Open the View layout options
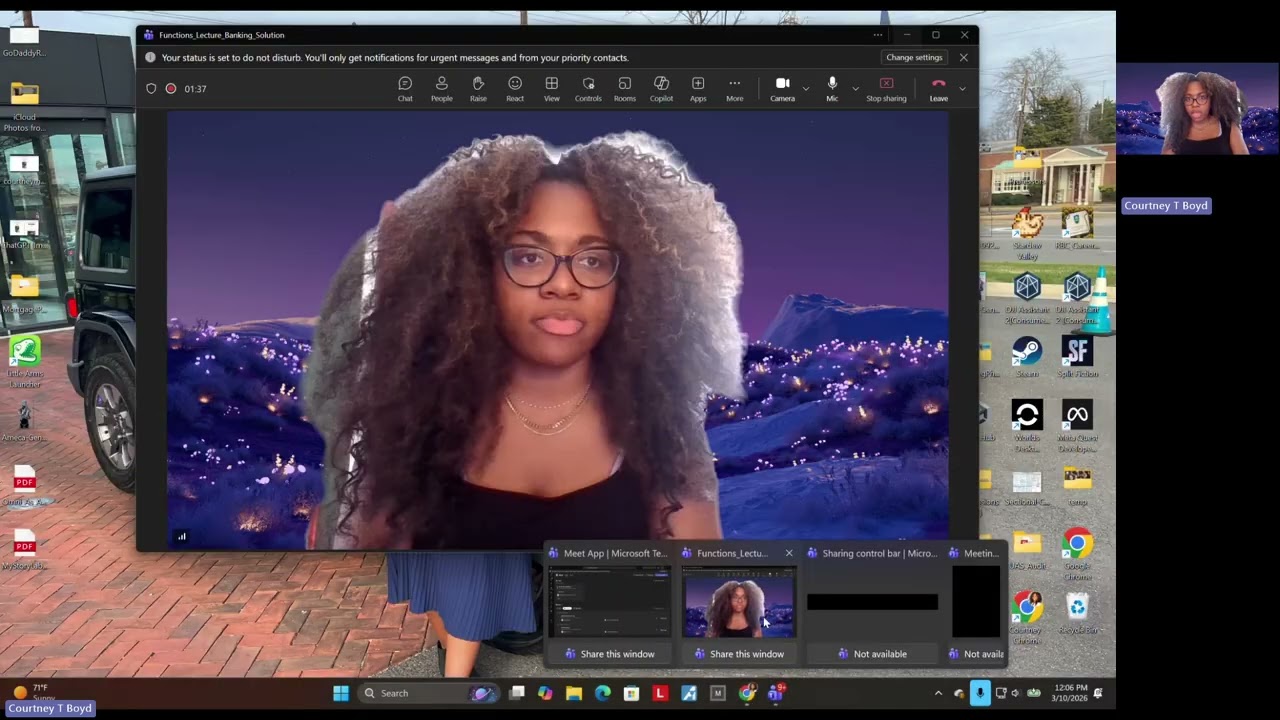Viewport: 1280px width, 720px height. tap(551, 89)
